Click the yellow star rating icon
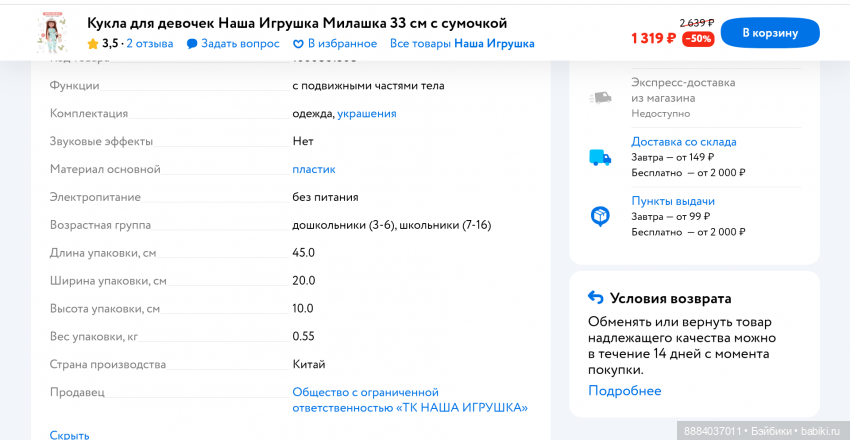Image resolution: width=850 pixels, height=440 pixels. tap(93, 44)
